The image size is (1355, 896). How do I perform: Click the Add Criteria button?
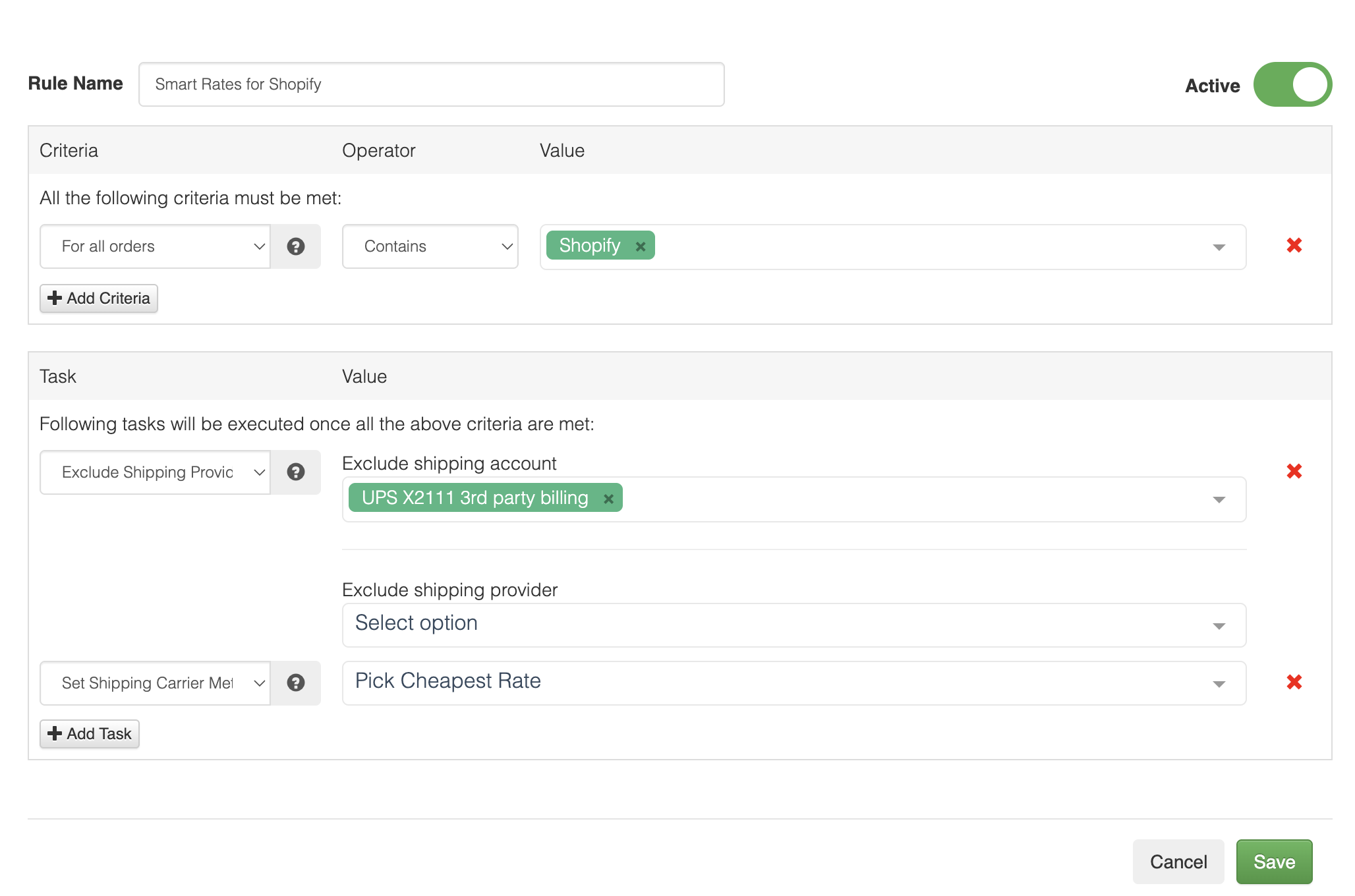(x=99, y=298)
